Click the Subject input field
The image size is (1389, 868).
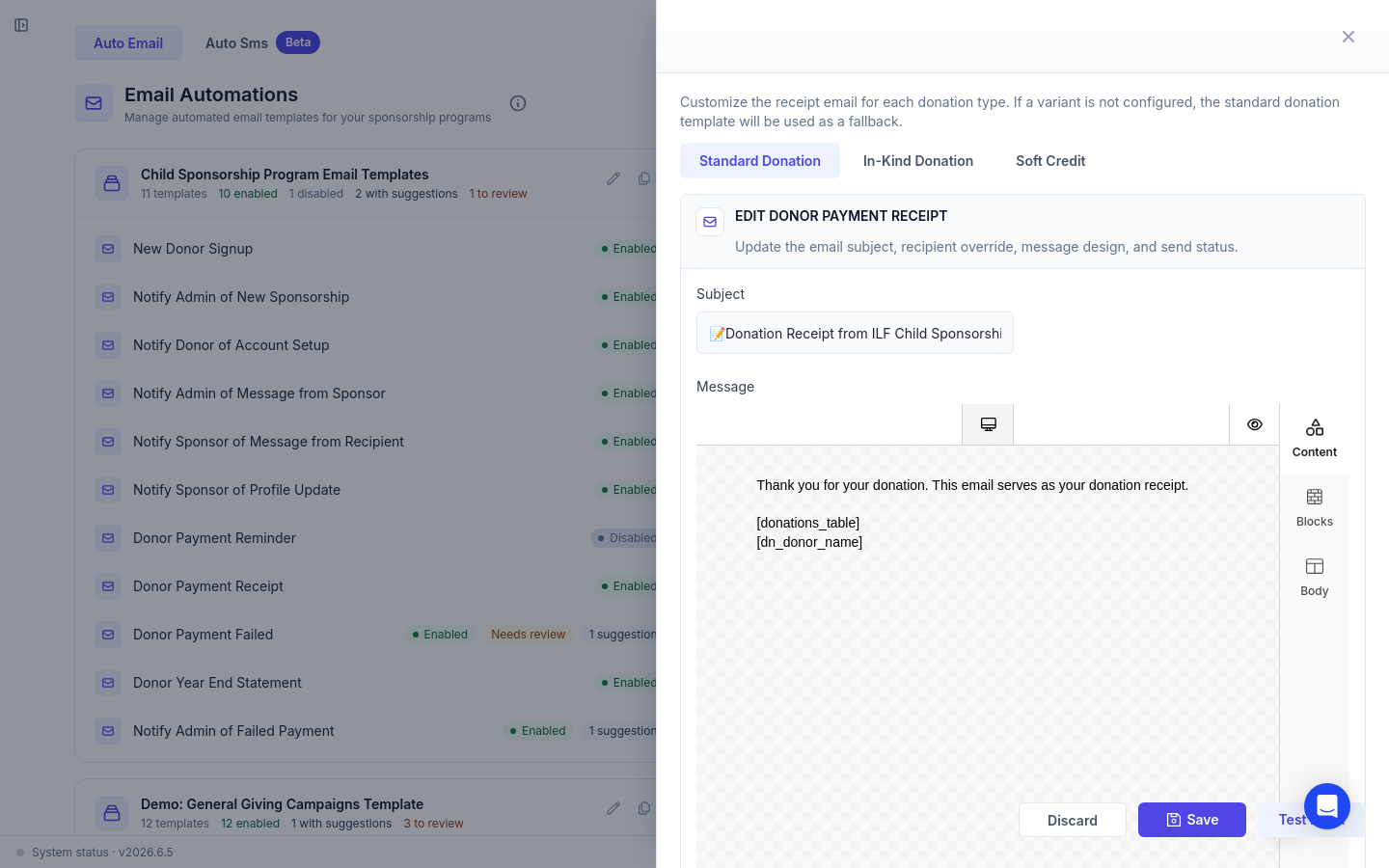tap(855, 333)
